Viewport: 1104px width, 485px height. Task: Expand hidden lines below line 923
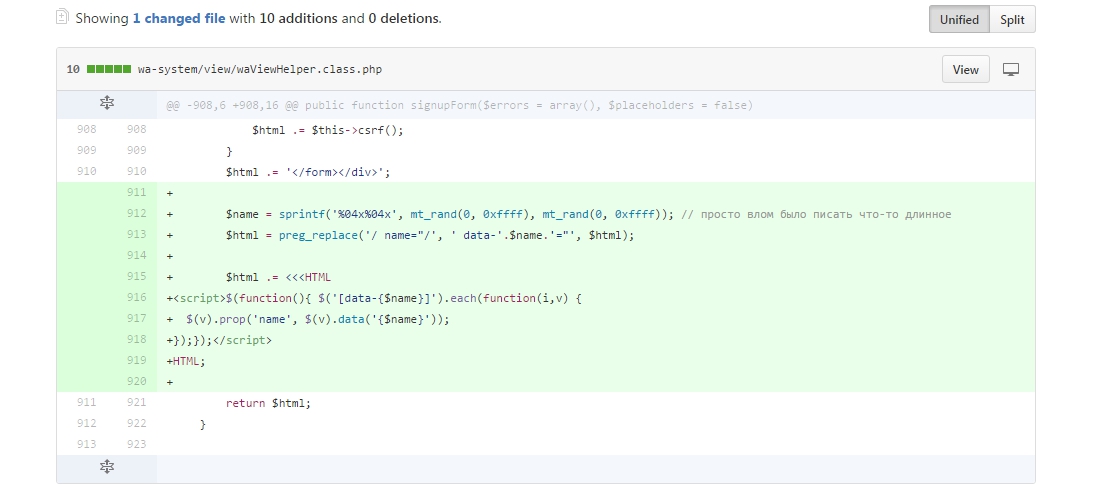click(106, 466)
